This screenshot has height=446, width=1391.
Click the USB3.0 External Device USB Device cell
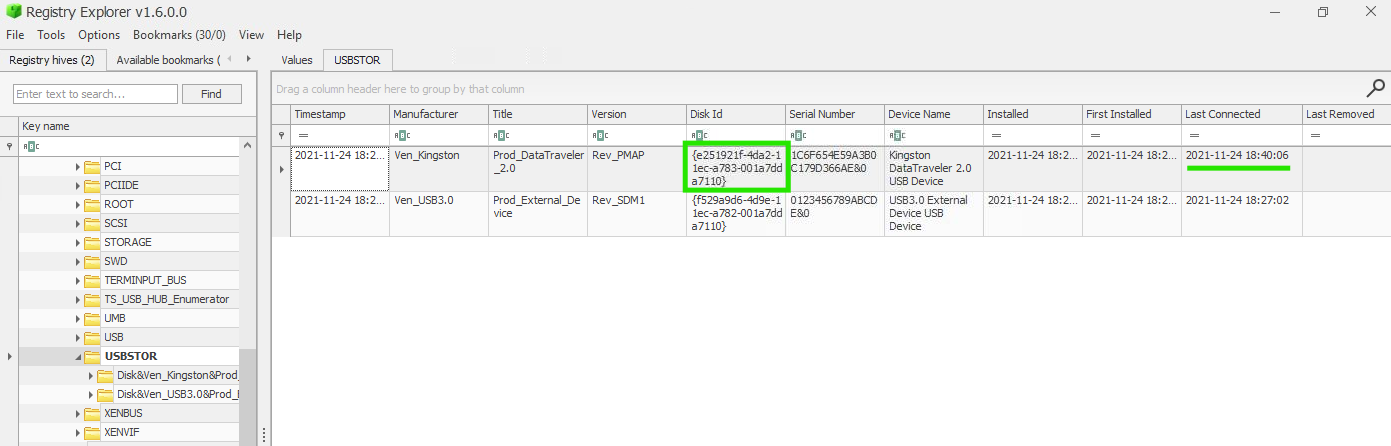[933, 214]
